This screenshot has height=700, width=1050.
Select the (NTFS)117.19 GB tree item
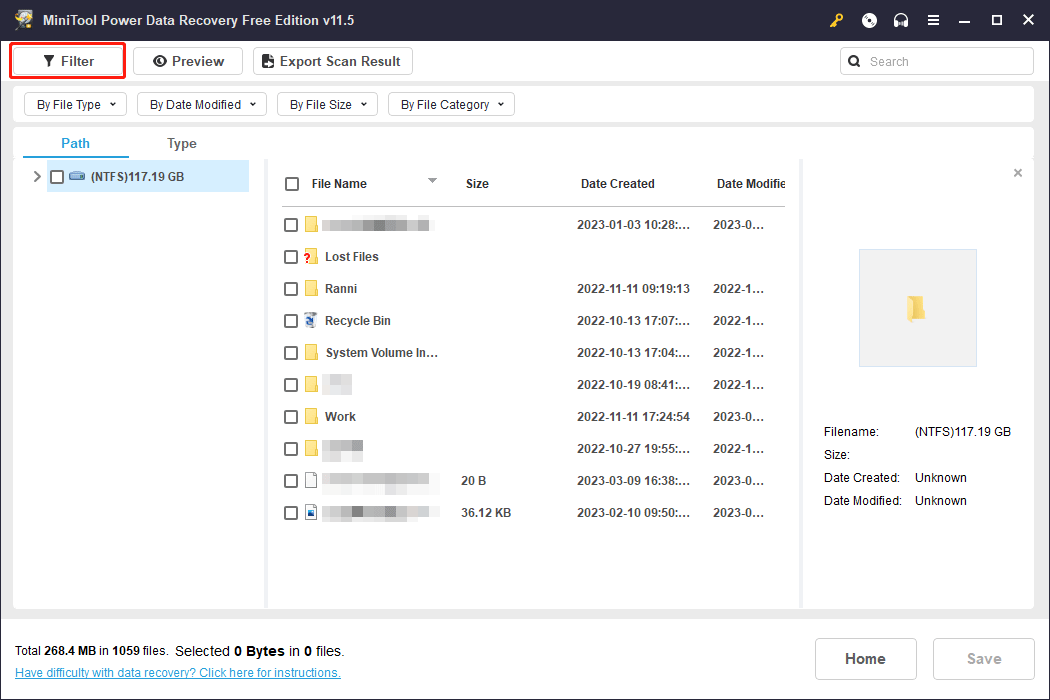(x=148, y=176)
